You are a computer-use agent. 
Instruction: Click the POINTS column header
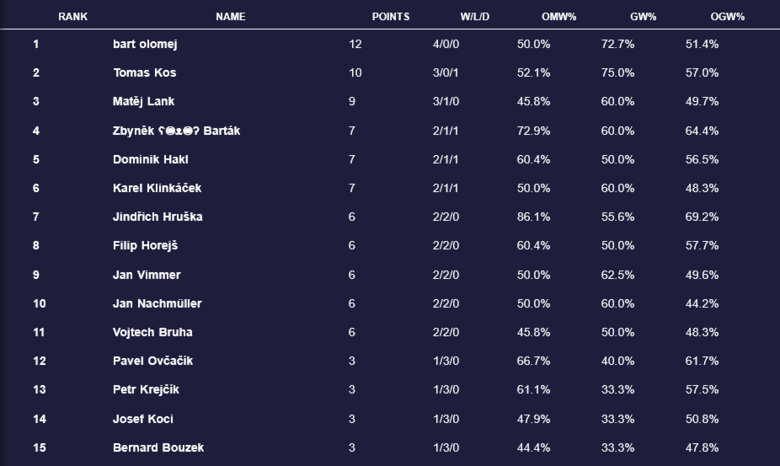(x=390, y=17)
